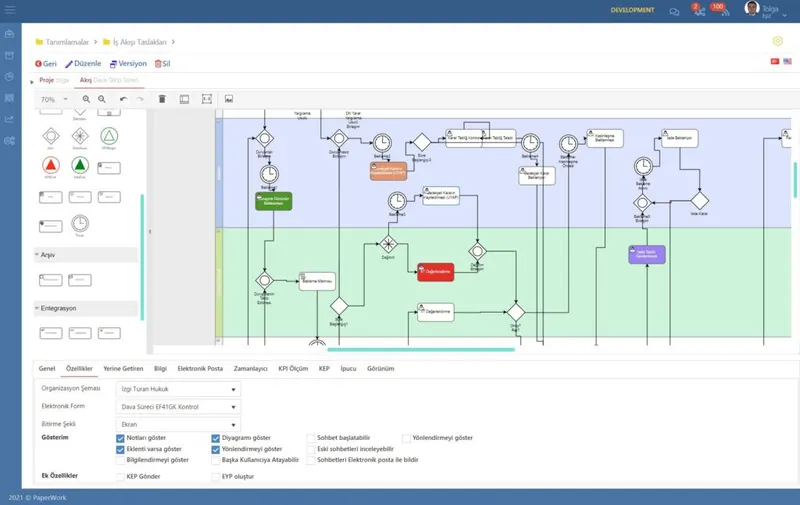Select the green task node in the diagram
800x505 pixels.
click(273, 201)
